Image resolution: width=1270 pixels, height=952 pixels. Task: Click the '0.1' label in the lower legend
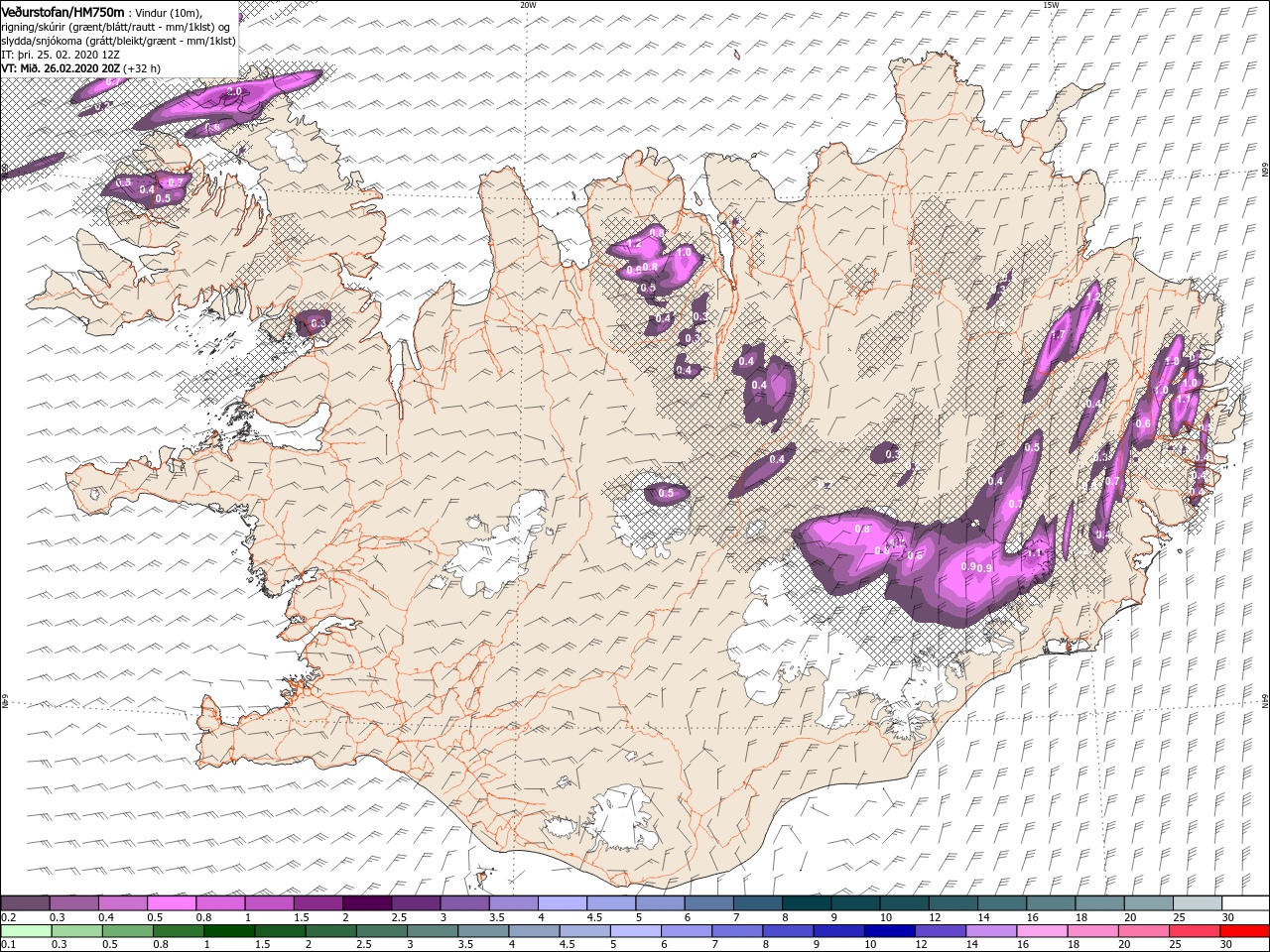[8, 945]
